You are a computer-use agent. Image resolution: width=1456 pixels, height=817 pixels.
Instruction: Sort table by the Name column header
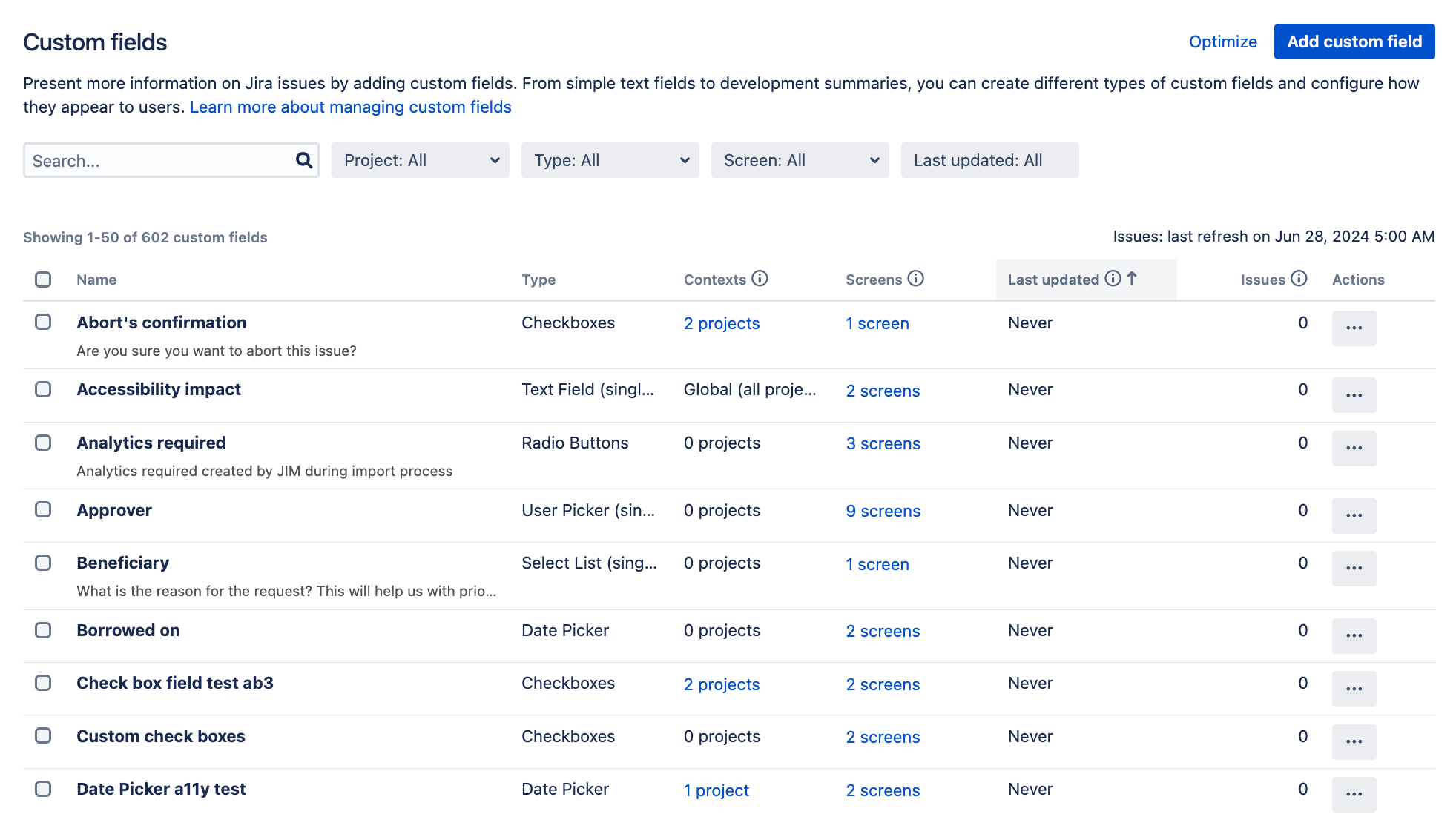coord(96,279)
